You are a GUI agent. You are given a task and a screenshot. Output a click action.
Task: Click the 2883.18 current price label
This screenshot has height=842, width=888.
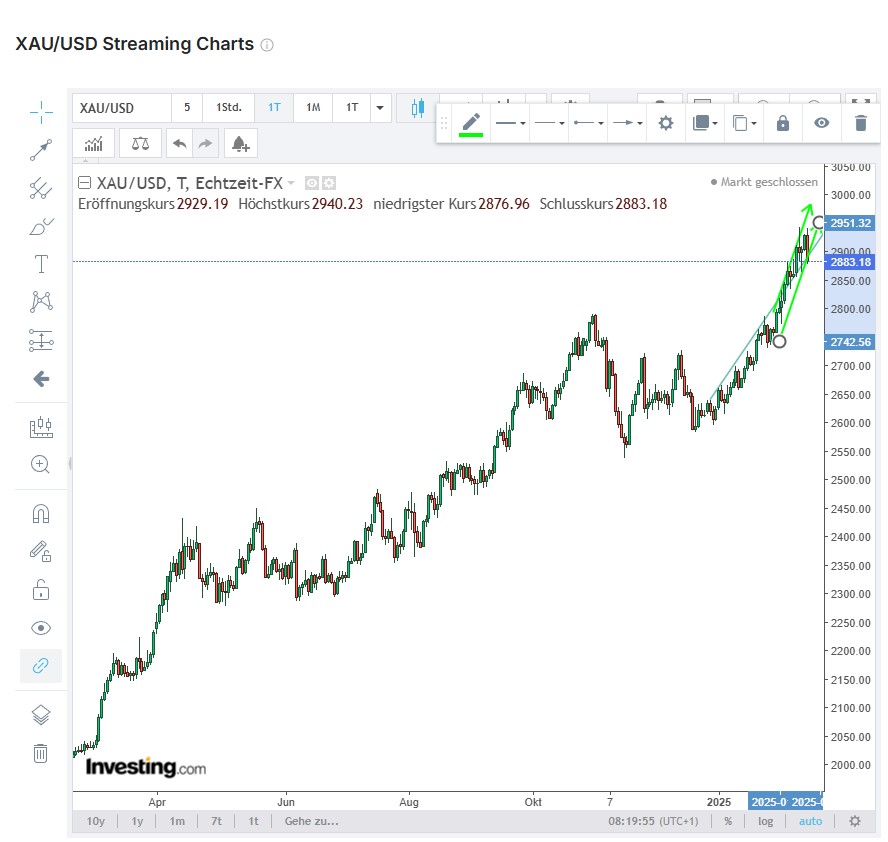coord(850,262)
